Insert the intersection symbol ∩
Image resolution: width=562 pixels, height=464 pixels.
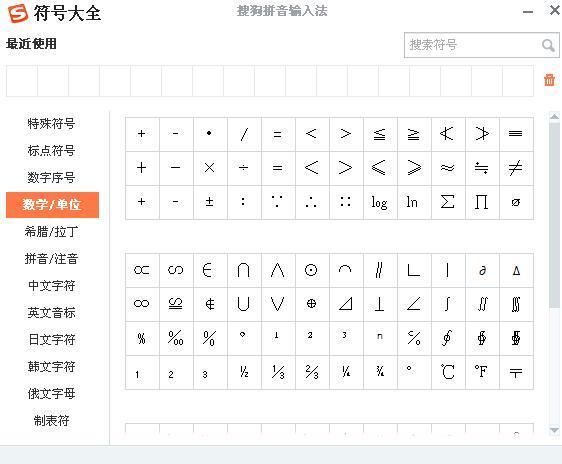[244, 270]
